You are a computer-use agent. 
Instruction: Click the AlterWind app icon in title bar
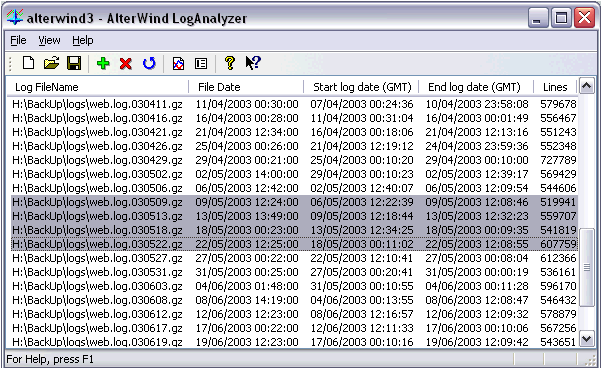pyautogui.click(x=15, y=17)
